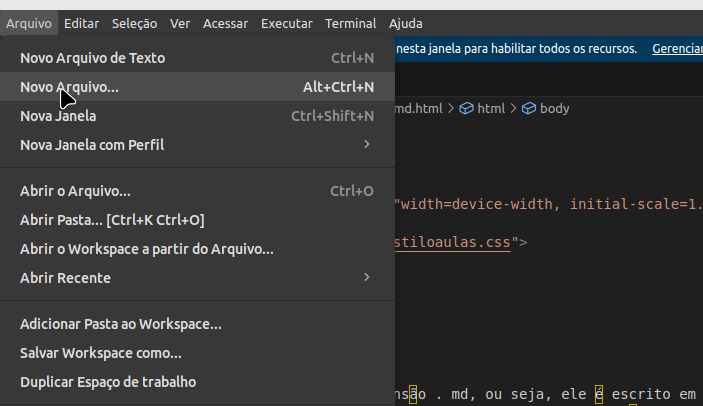Screen dimensions: 703x406
Task: Click the Gerenciar link in the banner
Action: pyautogui.click(x=677, y=48)
